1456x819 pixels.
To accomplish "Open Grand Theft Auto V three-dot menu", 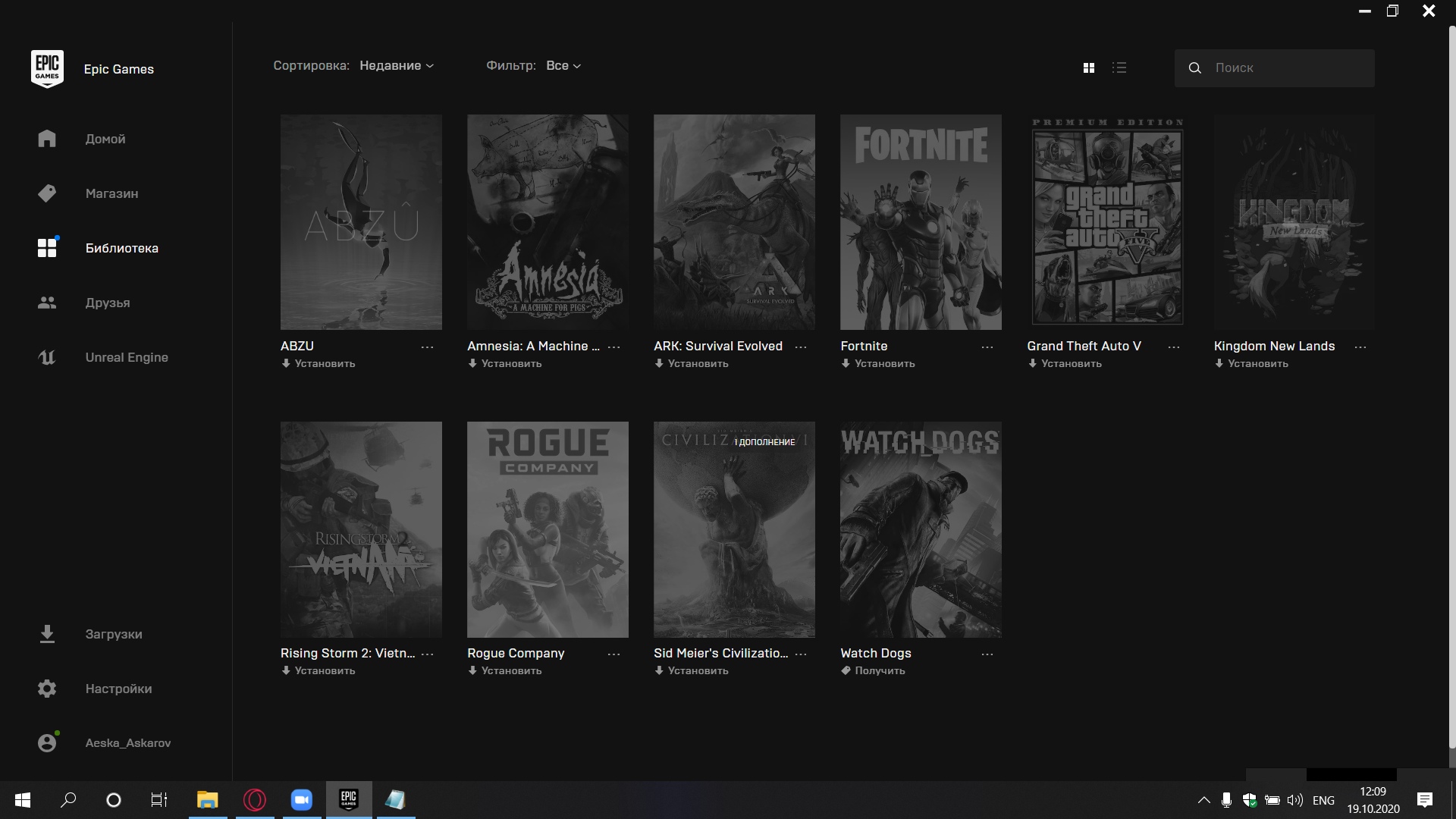I will (1174, 347).
